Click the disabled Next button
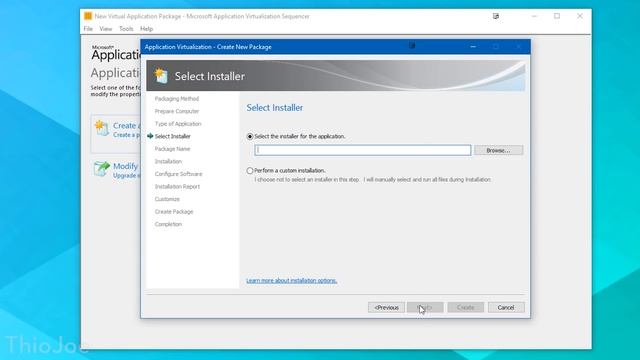 coord(425,307)
